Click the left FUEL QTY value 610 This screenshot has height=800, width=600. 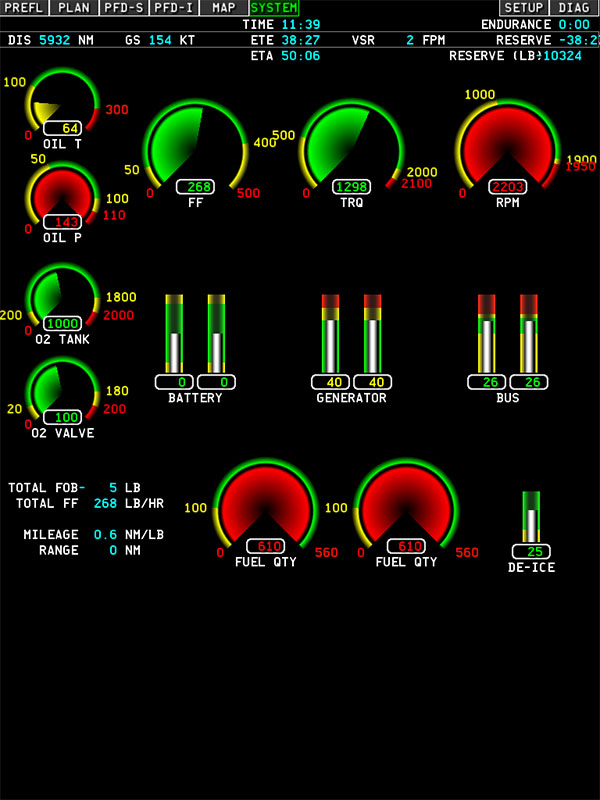click(x=265, y=546)
